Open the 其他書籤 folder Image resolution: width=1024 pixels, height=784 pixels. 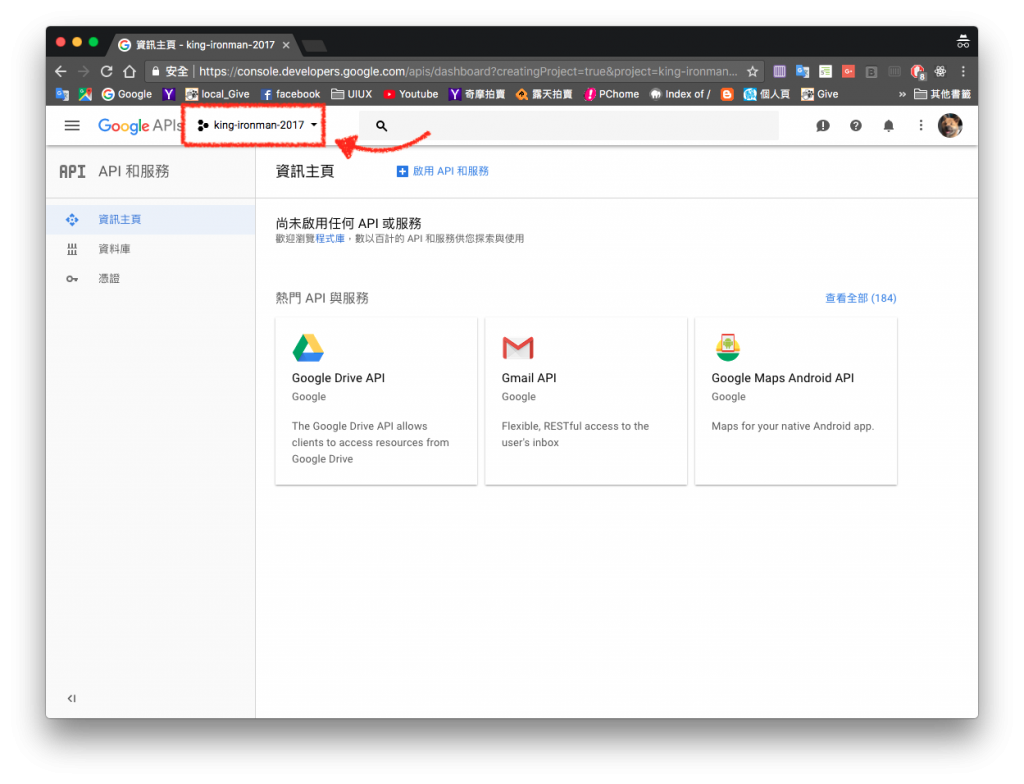coord(942,94)
